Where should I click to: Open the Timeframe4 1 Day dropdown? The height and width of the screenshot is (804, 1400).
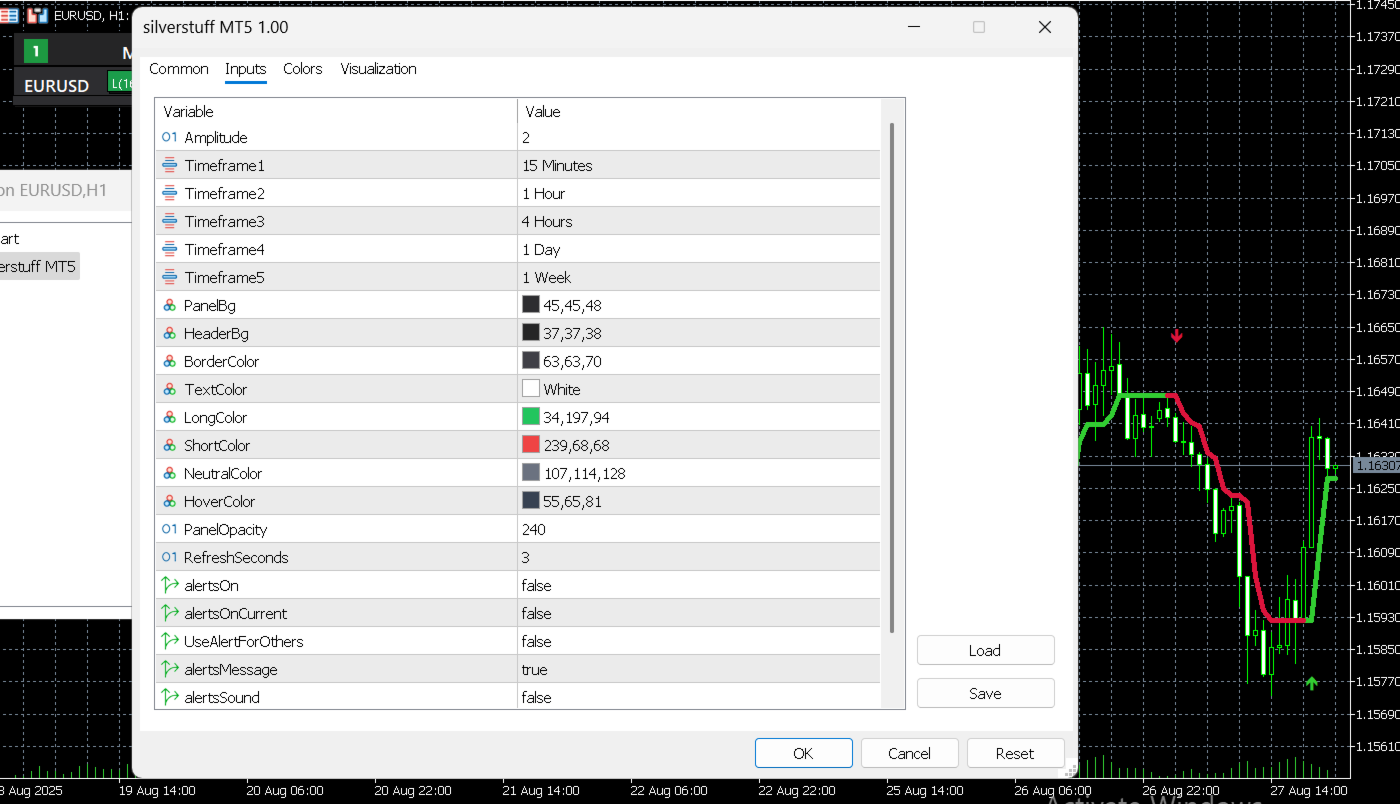698,249
